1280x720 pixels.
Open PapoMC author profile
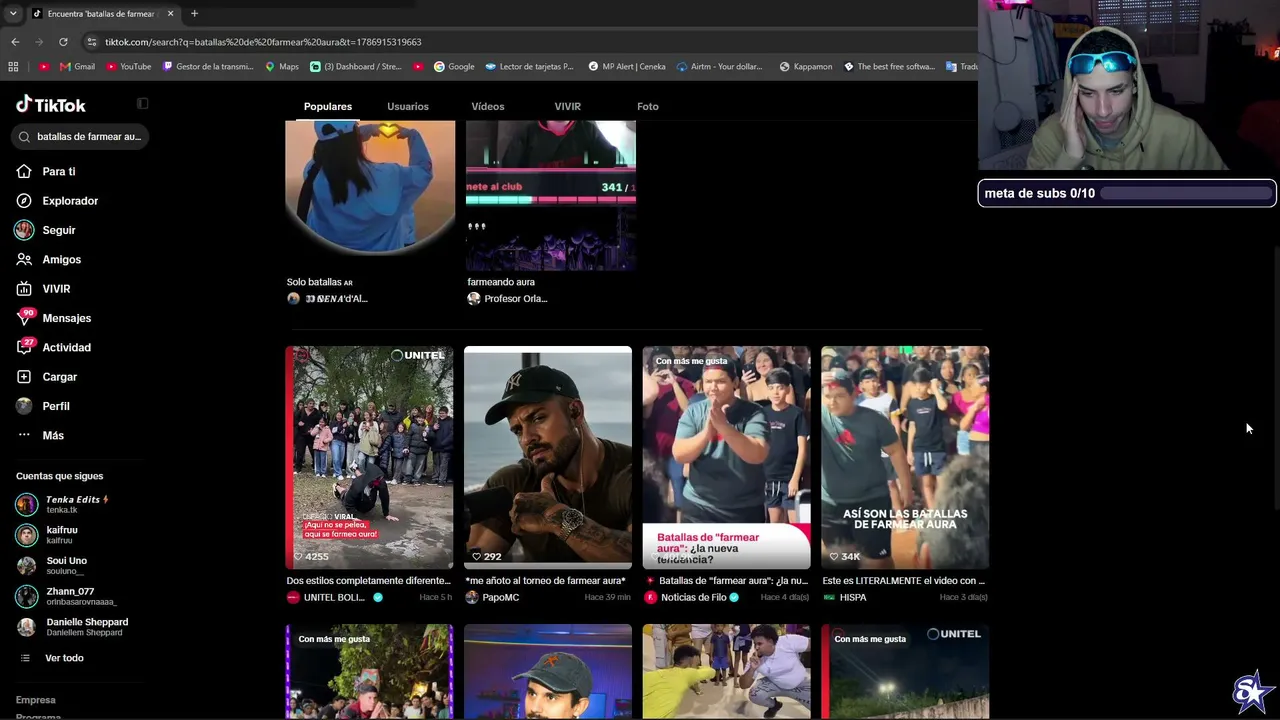492,597
